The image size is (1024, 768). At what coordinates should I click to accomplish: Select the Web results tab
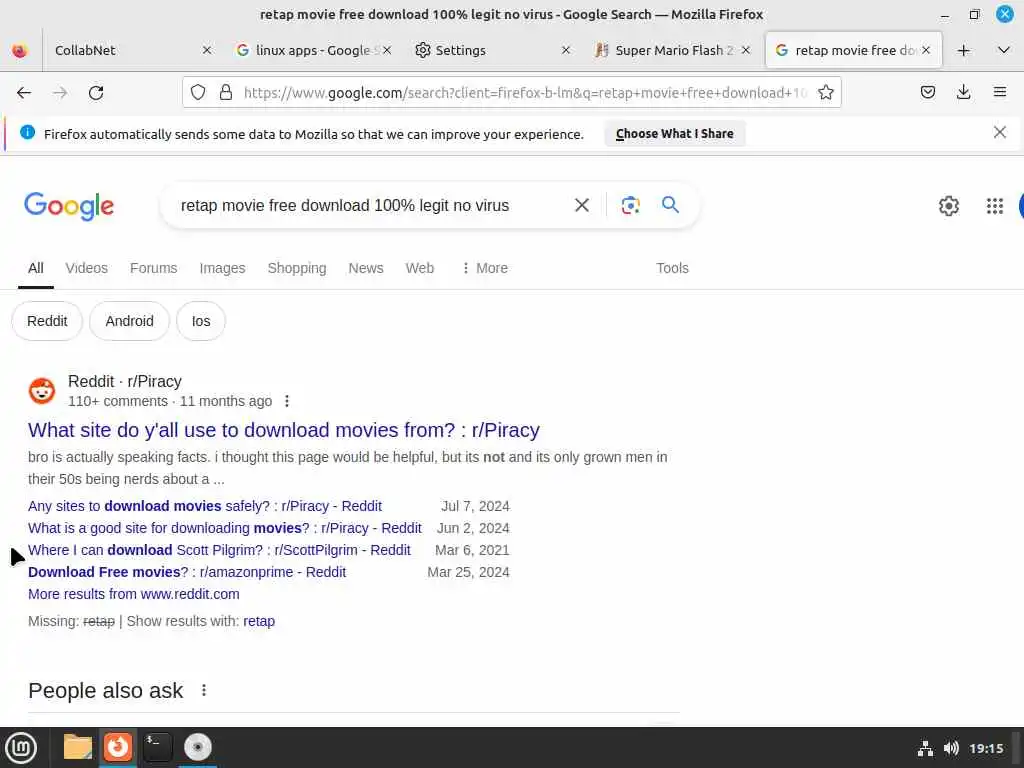(419, 268)
